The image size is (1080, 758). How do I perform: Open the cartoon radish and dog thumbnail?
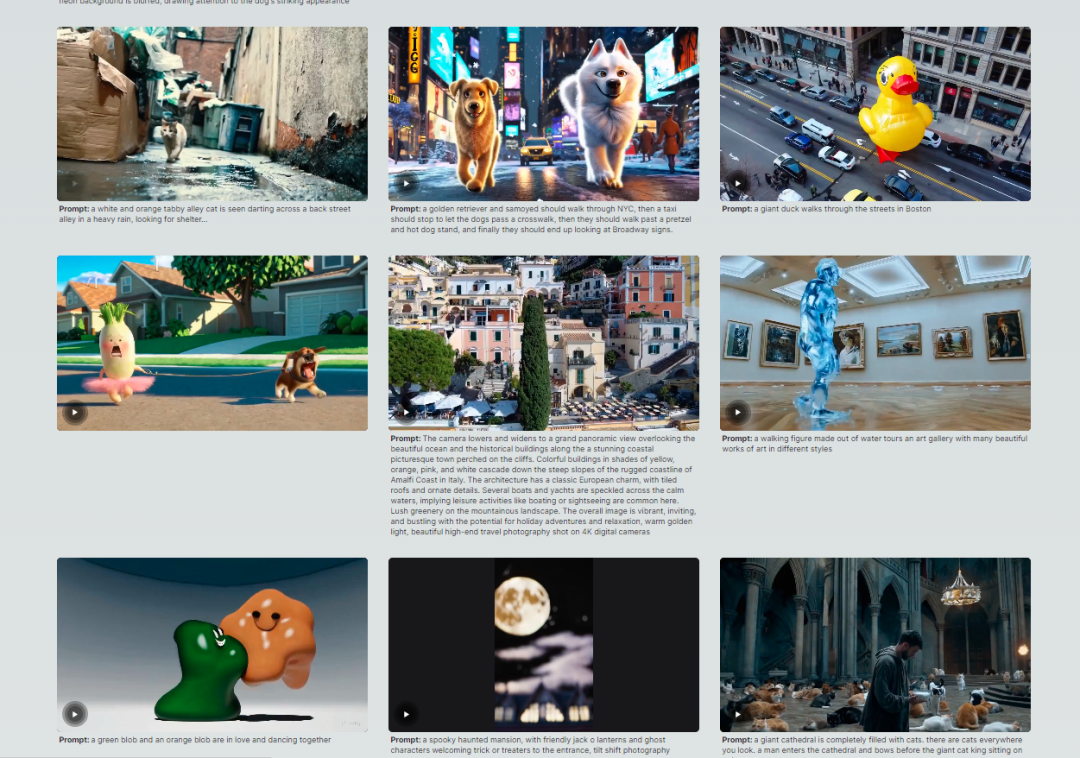[212, 344]
